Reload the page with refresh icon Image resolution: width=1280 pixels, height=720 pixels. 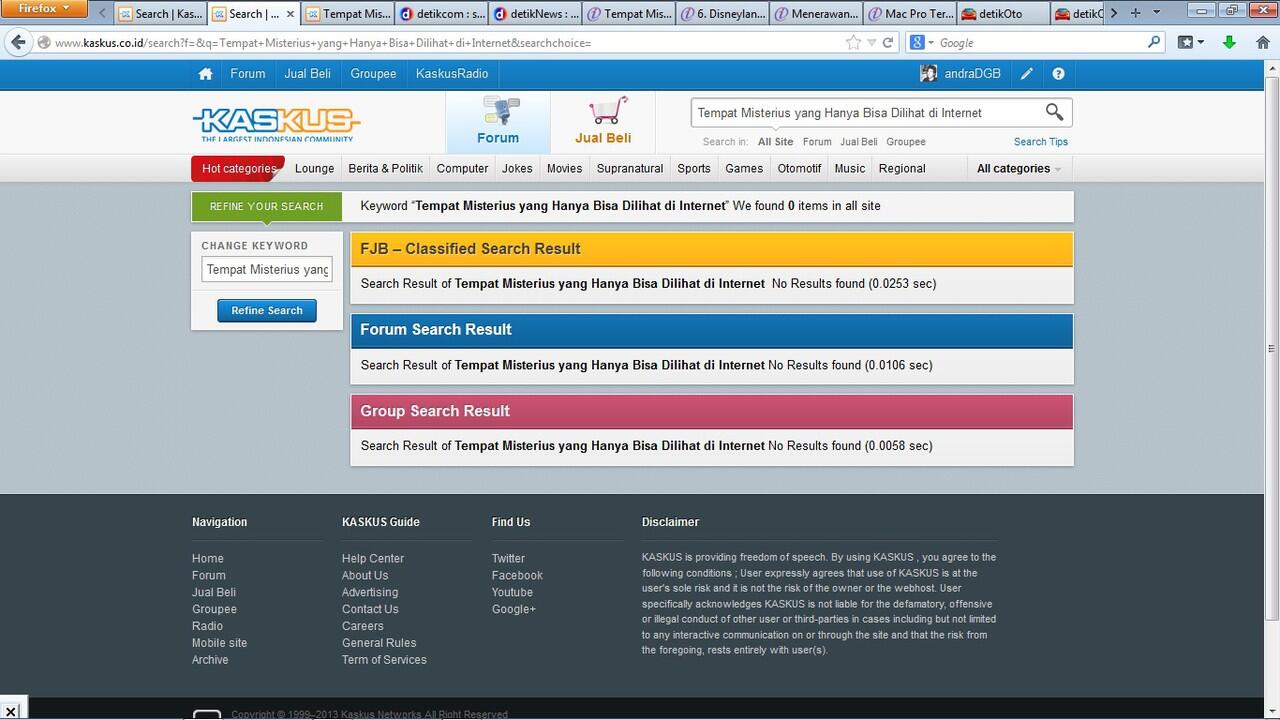[887, 43]
